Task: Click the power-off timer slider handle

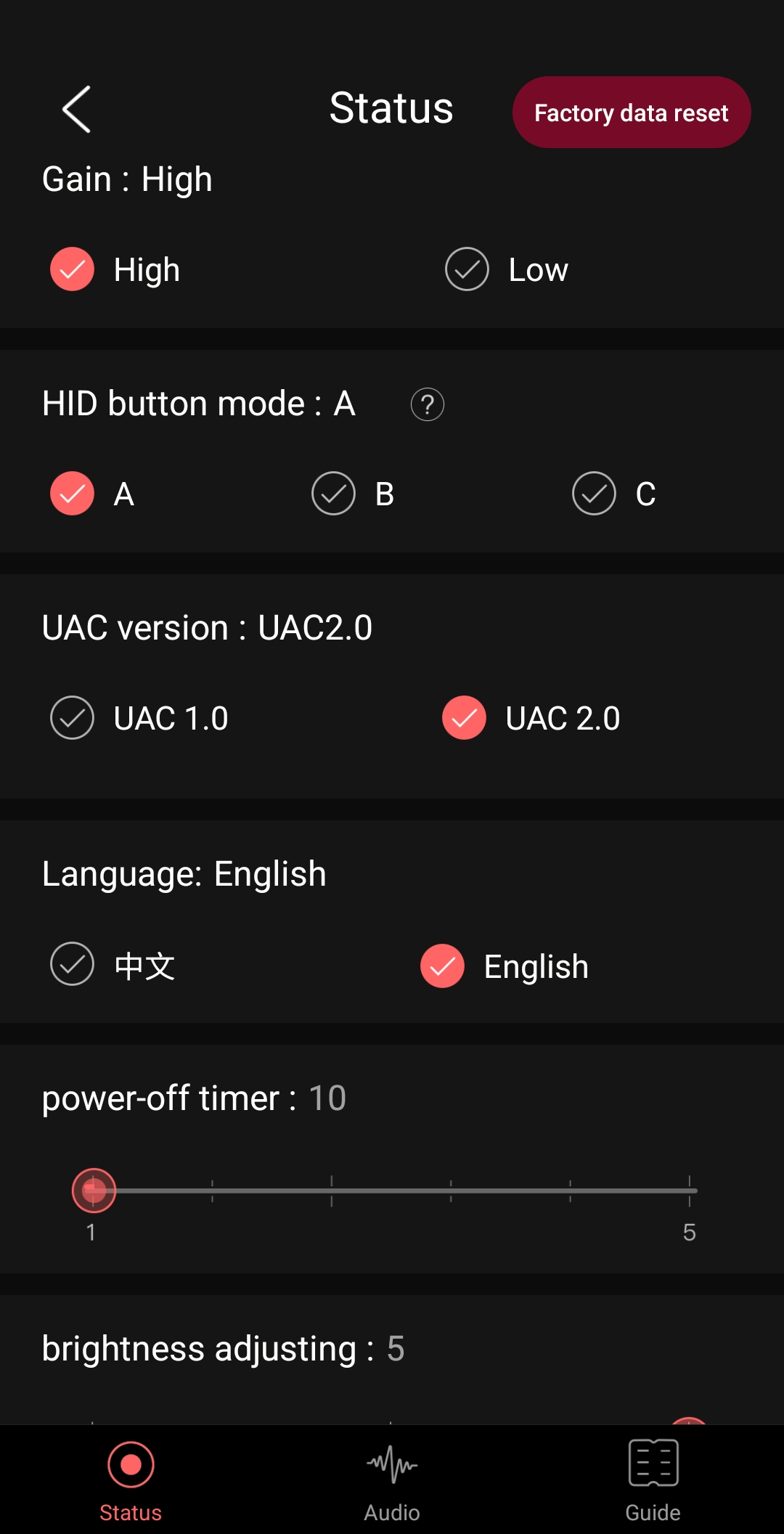Action: tap(94, 1191)
